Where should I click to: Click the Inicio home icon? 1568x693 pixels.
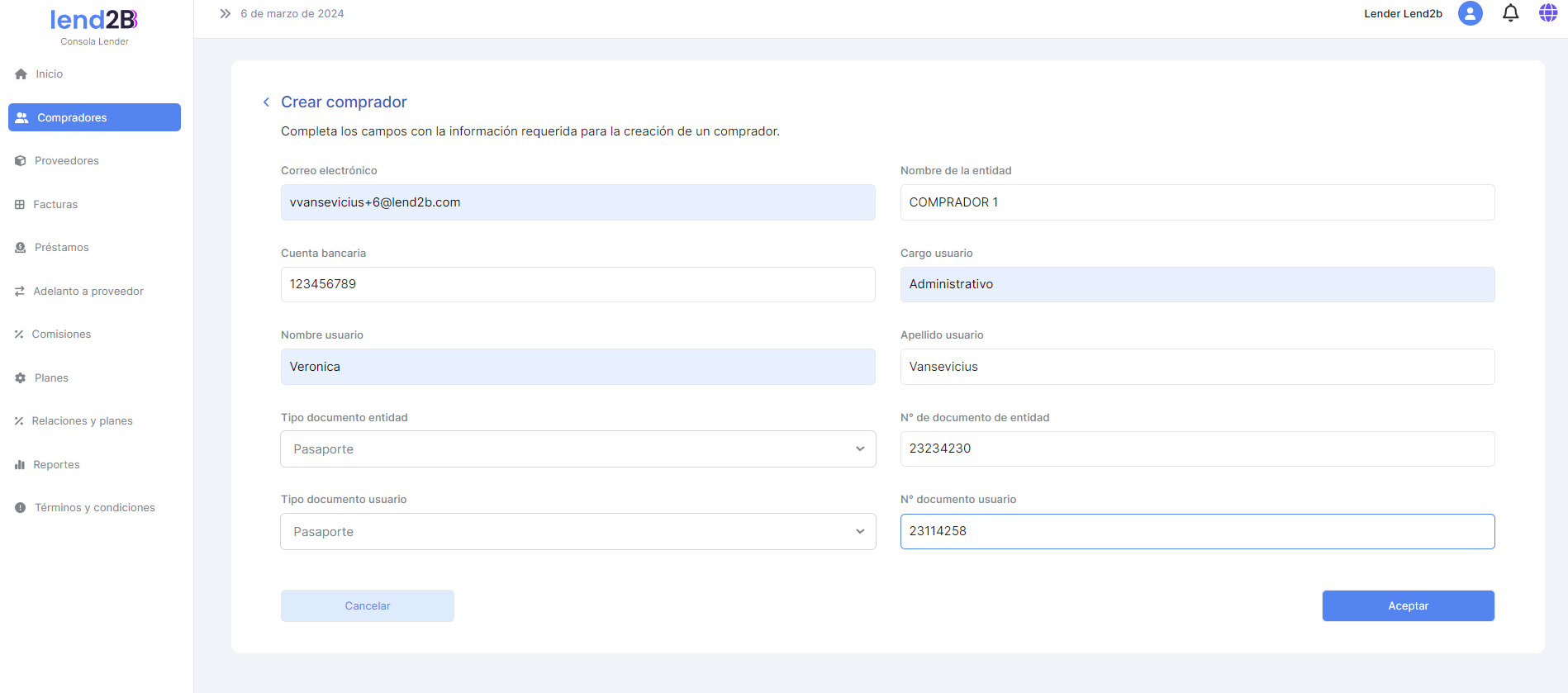click(21, 74)
